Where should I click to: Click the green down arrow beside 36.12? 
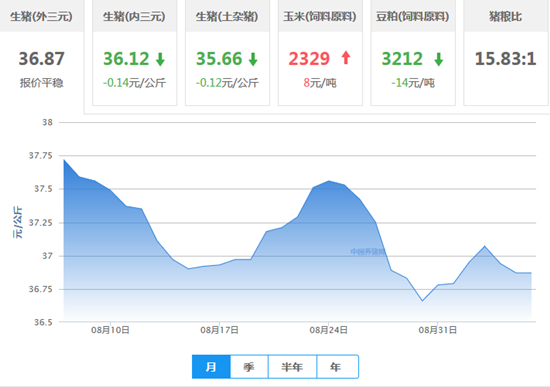pos(160,59)
